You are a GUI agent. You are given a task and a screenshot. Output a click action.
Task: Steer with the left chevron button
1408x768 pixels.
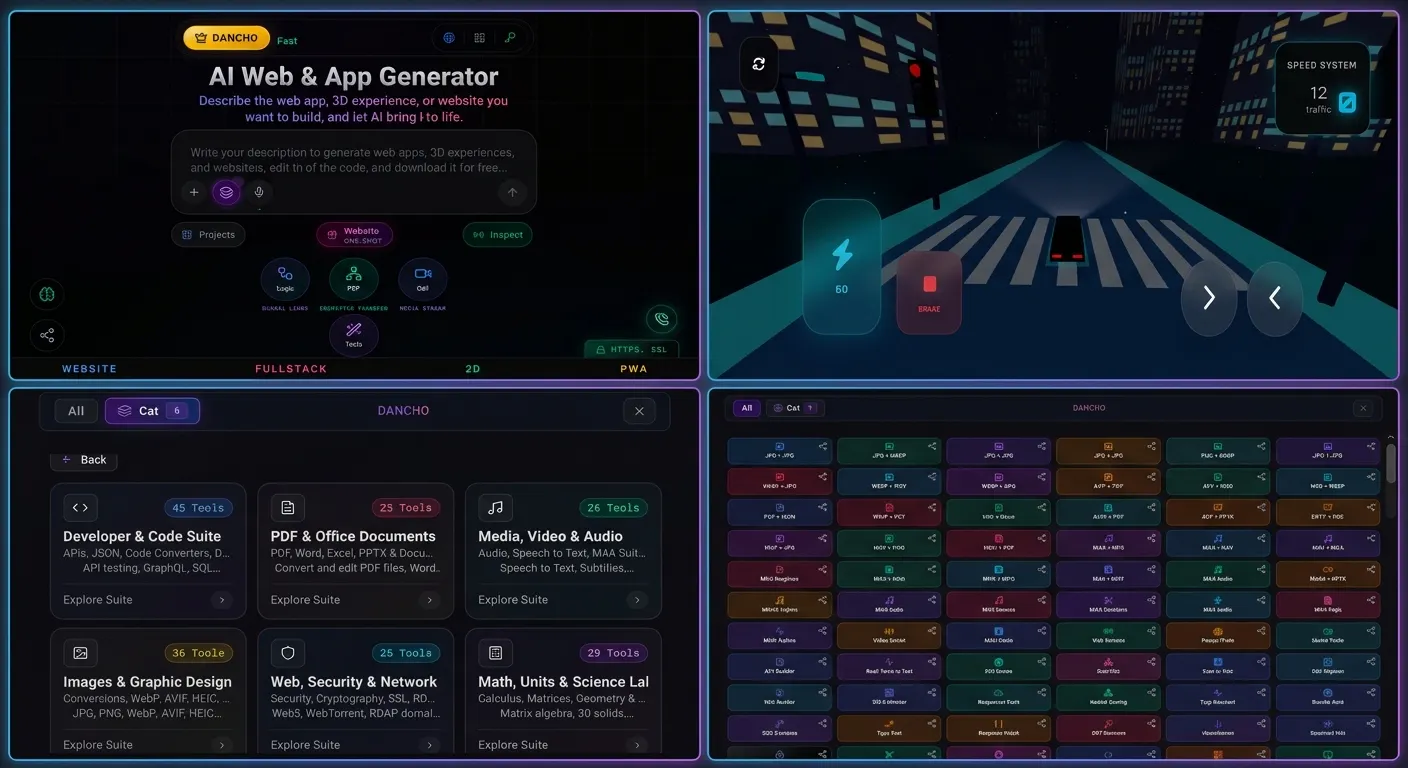(1275, 298)
